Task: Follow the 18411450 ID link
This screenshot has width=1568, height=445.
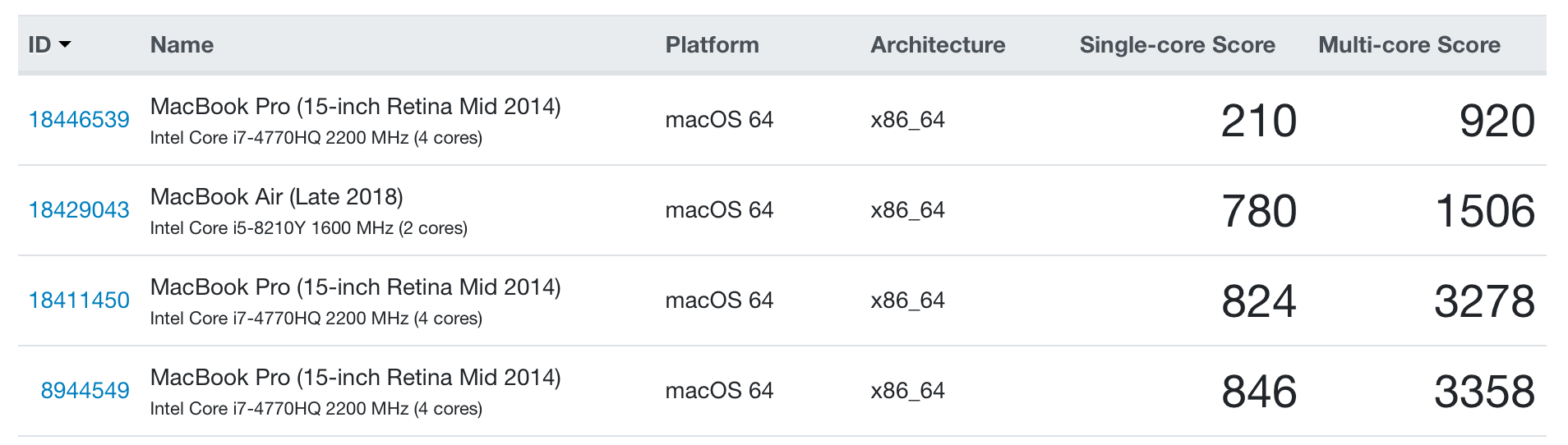Action: [x=79, y=300]
